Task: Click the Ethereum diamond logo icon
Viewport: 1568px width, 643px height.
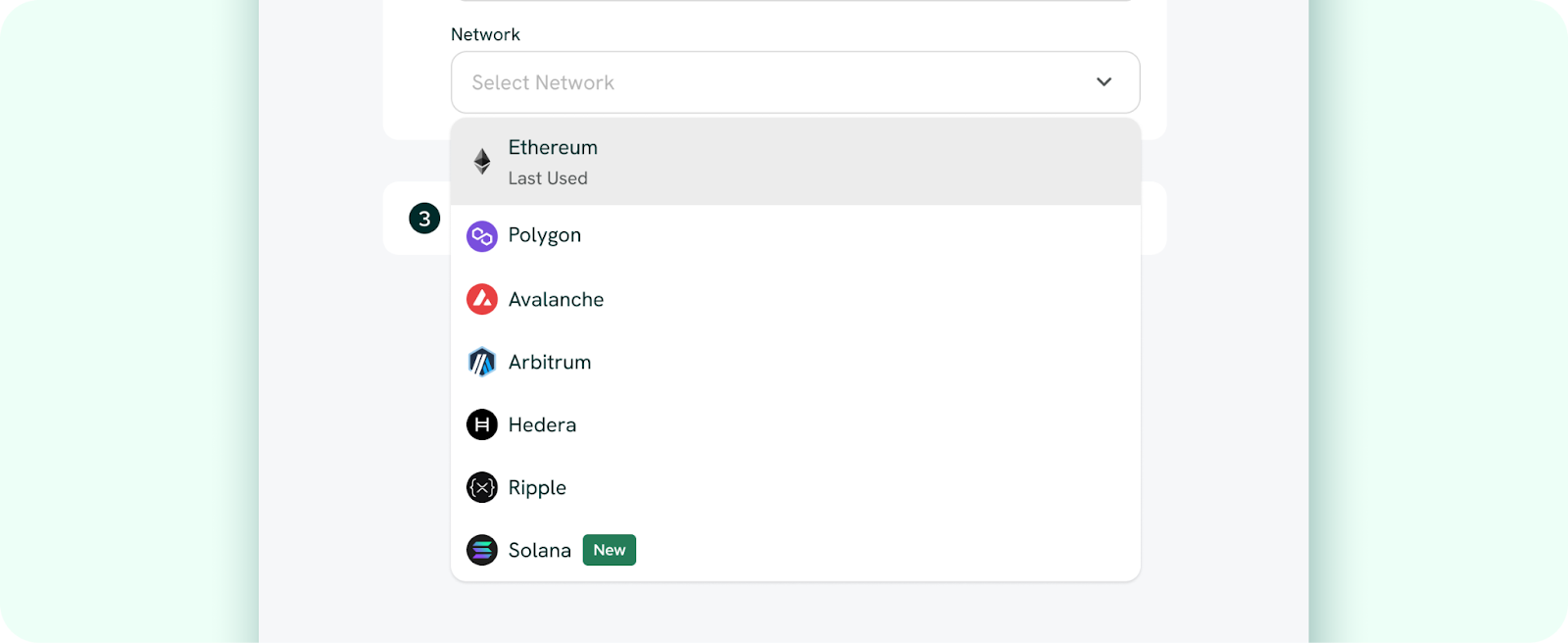Action: click(x=482, y=162)
